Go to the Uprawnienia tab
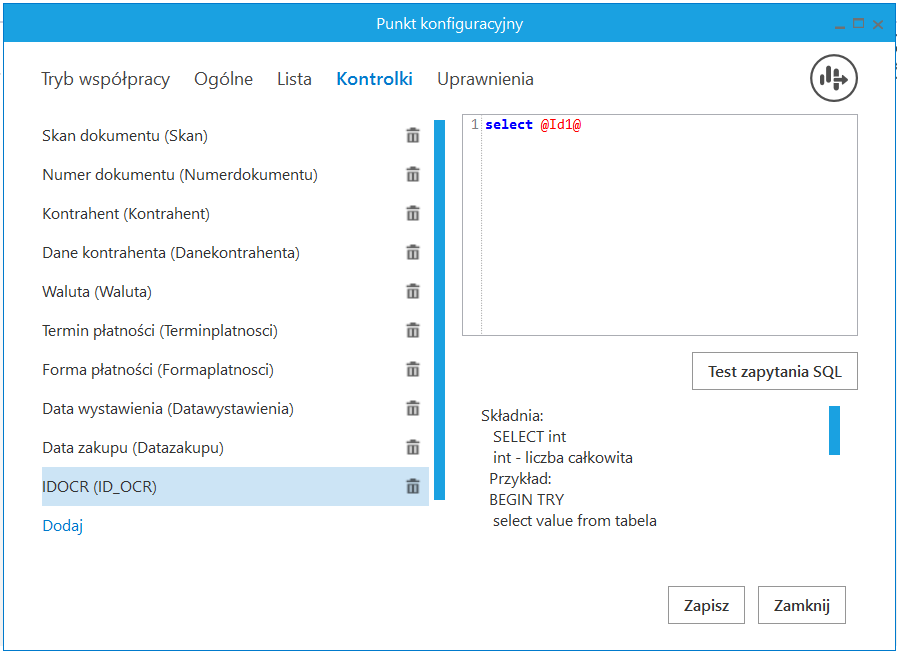Screen dimensions: 897x651 (x=485, y=79)
